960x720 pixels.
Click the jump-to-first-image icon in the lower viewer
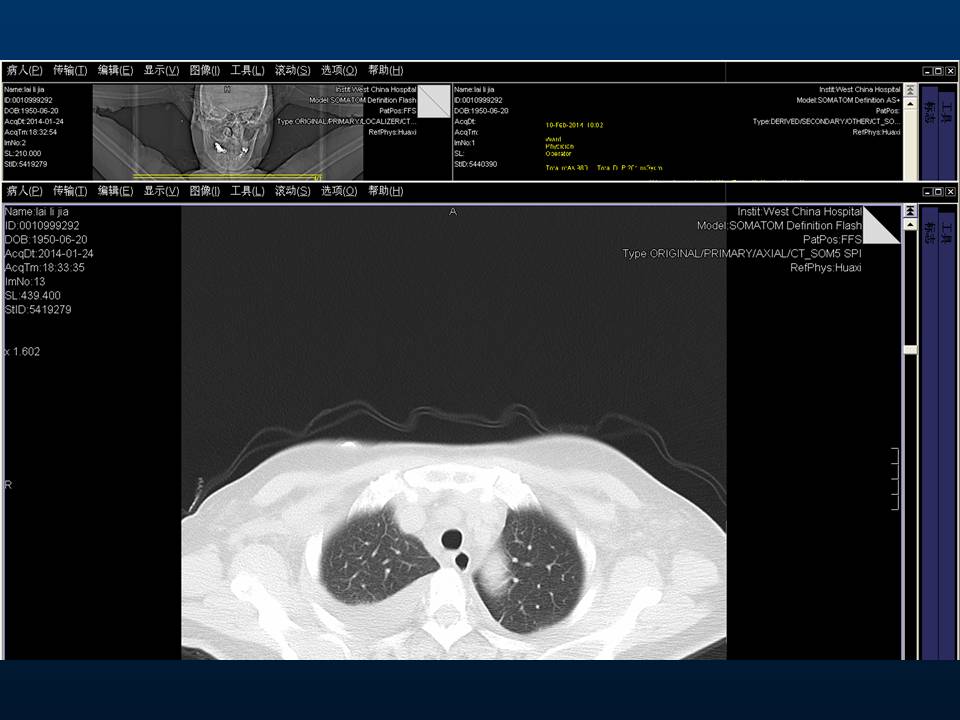click(910, 212)
